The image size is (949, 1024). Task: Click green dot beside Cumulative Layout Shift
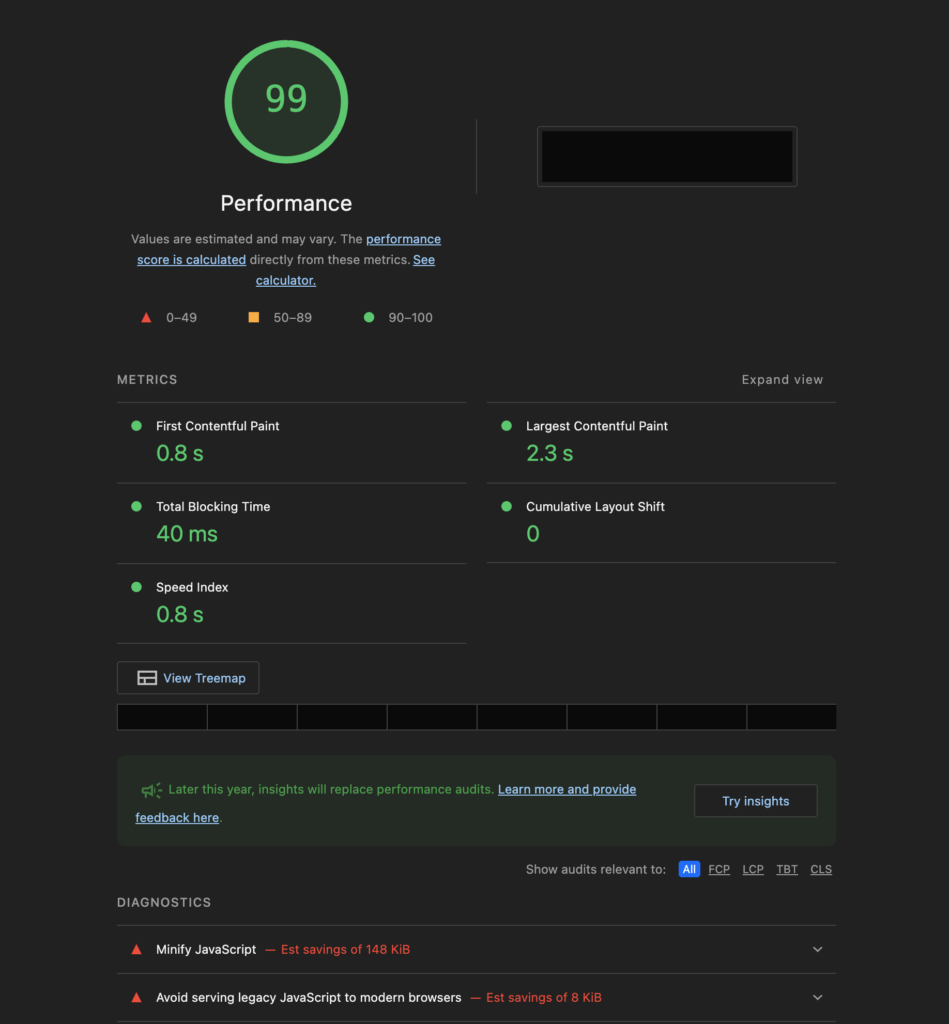pos(507,507)
